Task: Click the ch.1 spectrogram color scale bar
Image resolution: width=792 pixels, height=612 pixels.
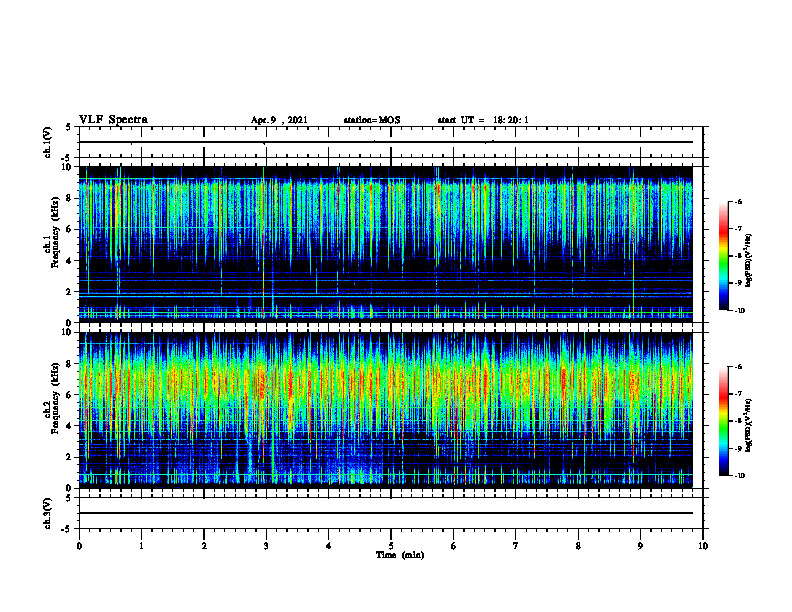Action: pos(724,256)
